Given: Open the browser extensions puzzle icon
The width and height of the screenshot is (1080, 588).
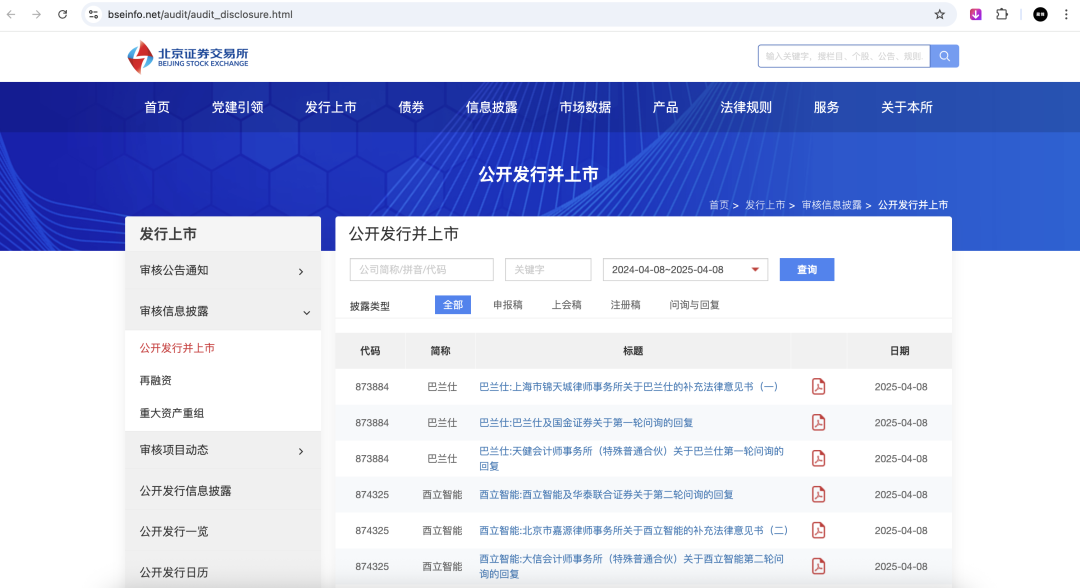Looking at the screenshot, I should (1002, 14).
